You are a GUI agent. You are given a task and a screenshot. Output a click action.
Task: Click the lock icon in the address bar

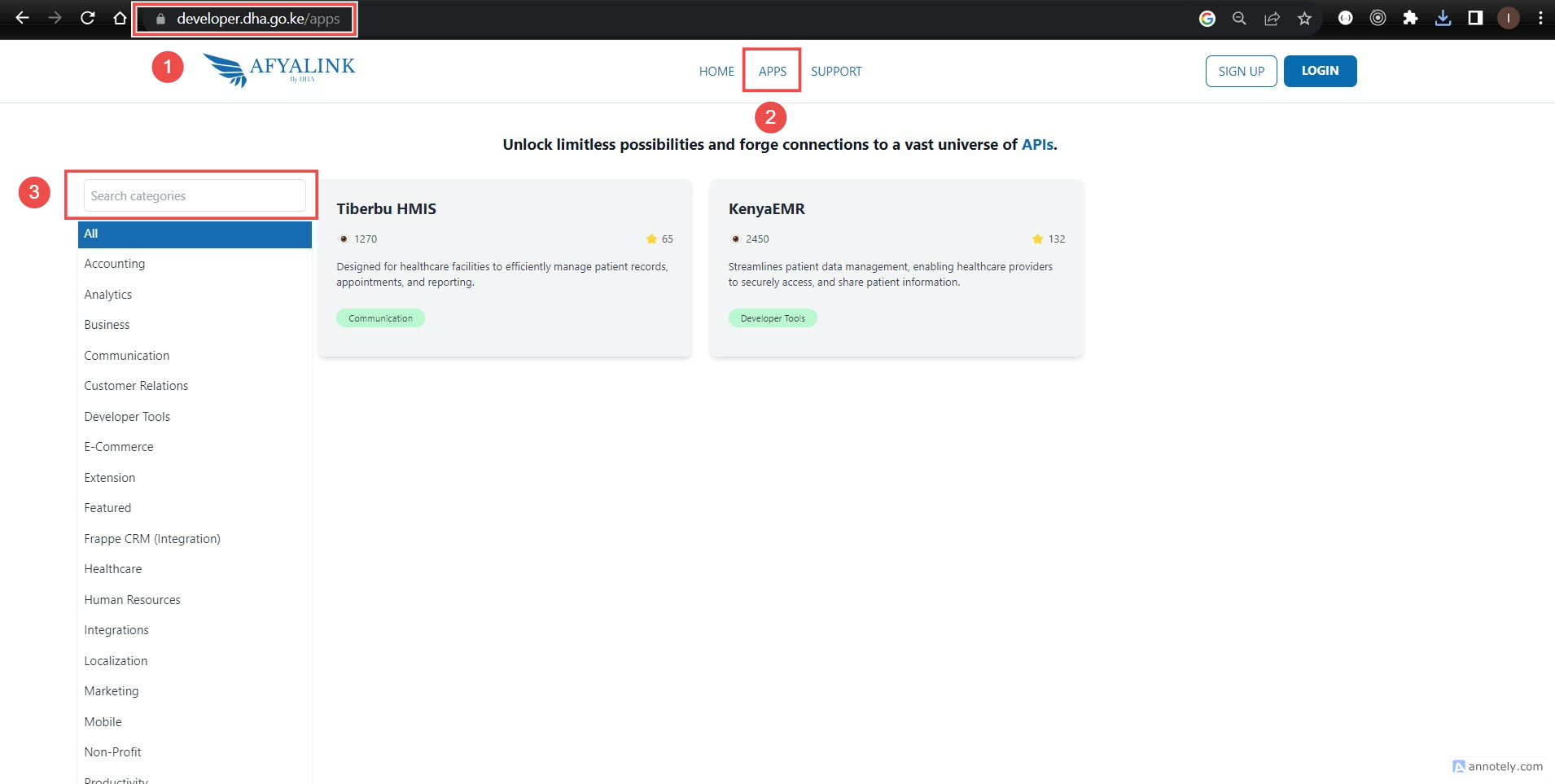tap(160, 19)
